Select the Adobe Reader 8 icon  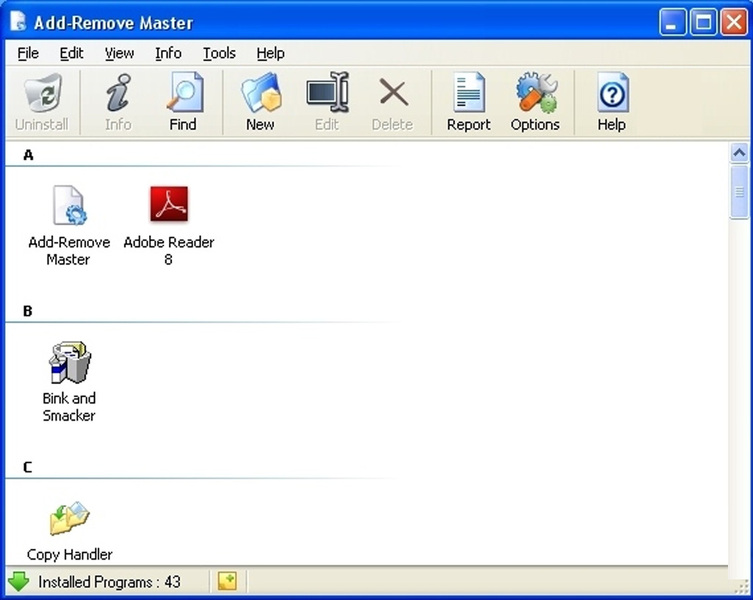pos(169,204)
